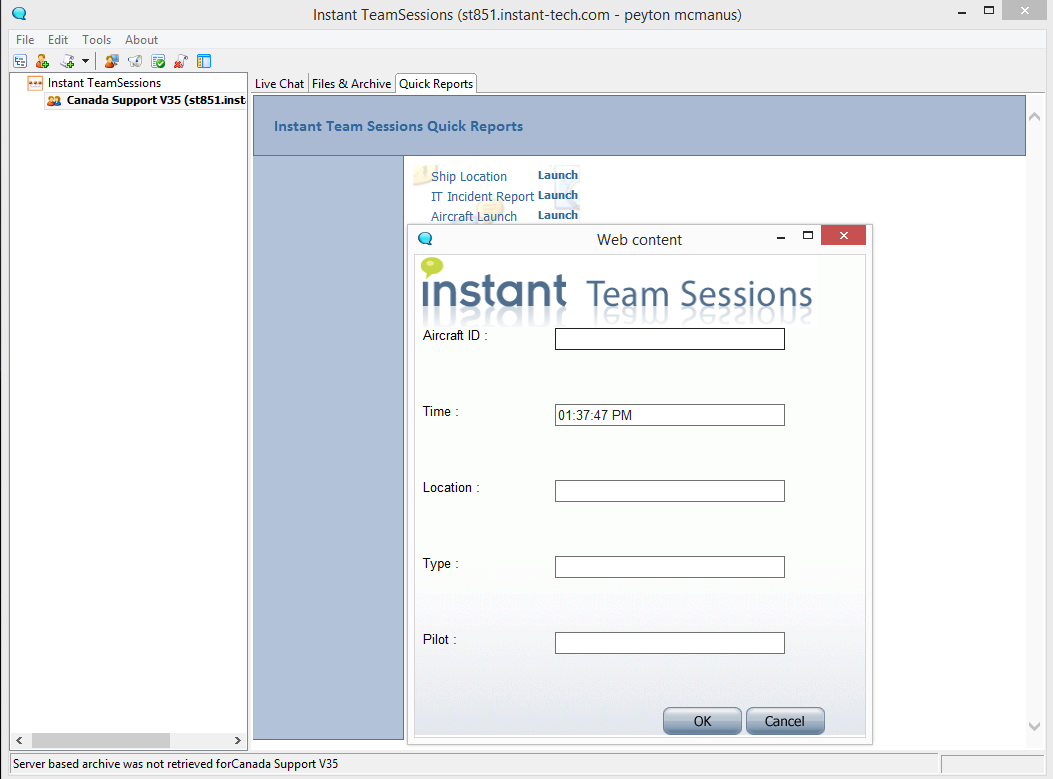Click the main window title text

[527, 15]
